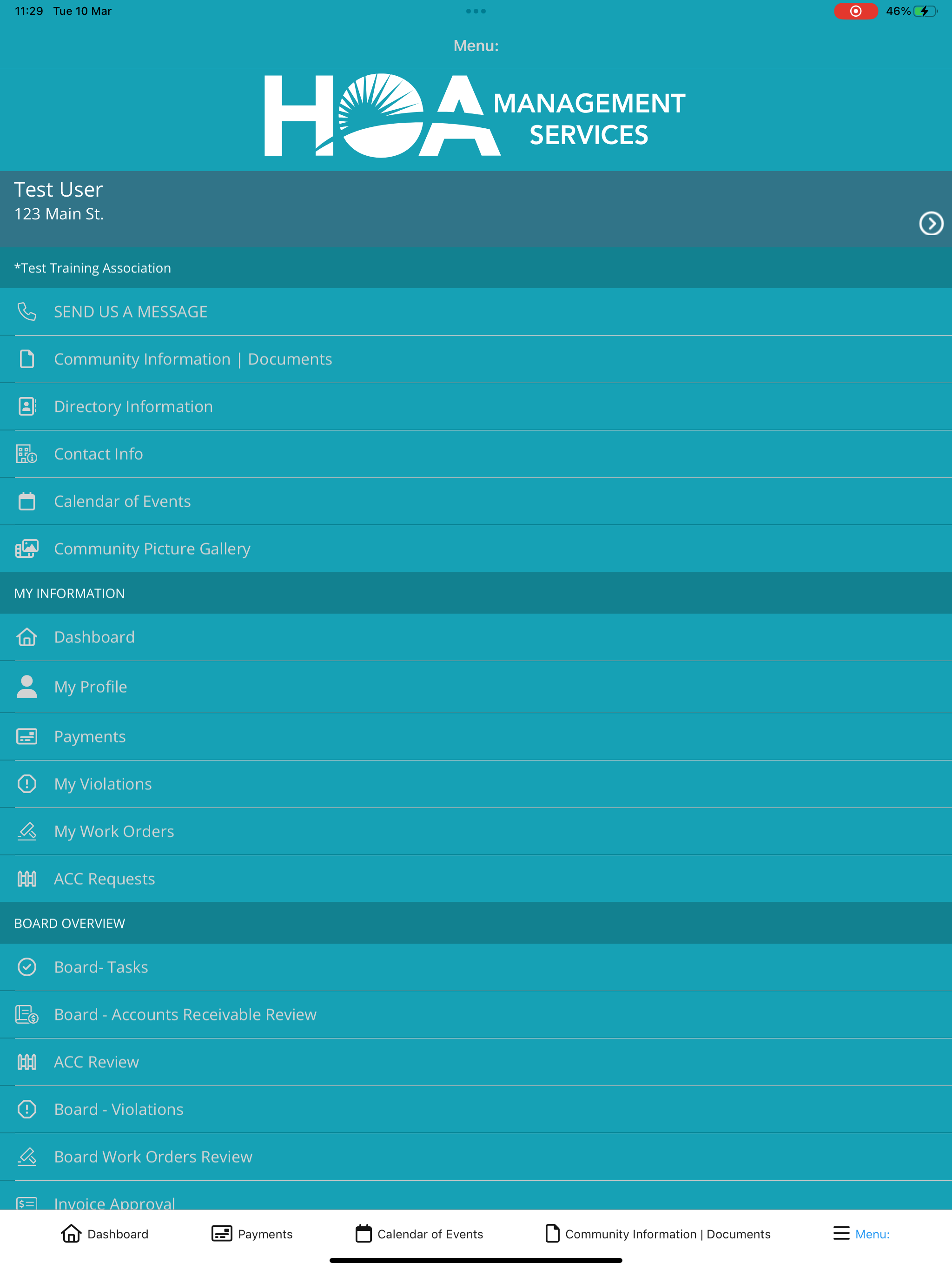Open Board - Accounts Receivable Review
Image resolution: width=952 pixels, height=1270 pixels.
point(476,1014)
